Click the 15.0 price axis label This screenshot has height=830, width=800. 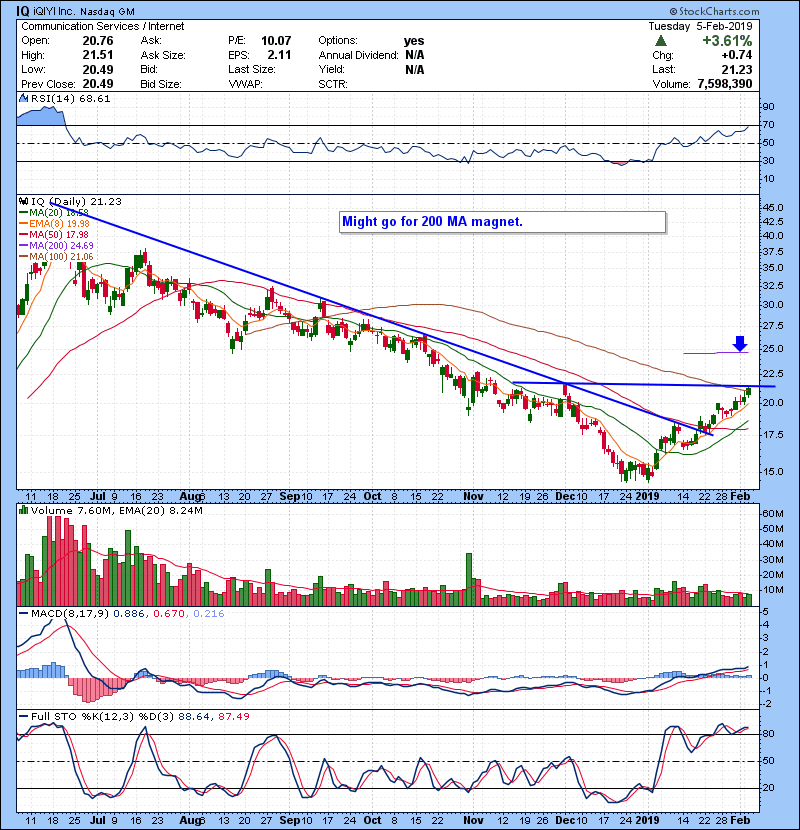point(773,472)
